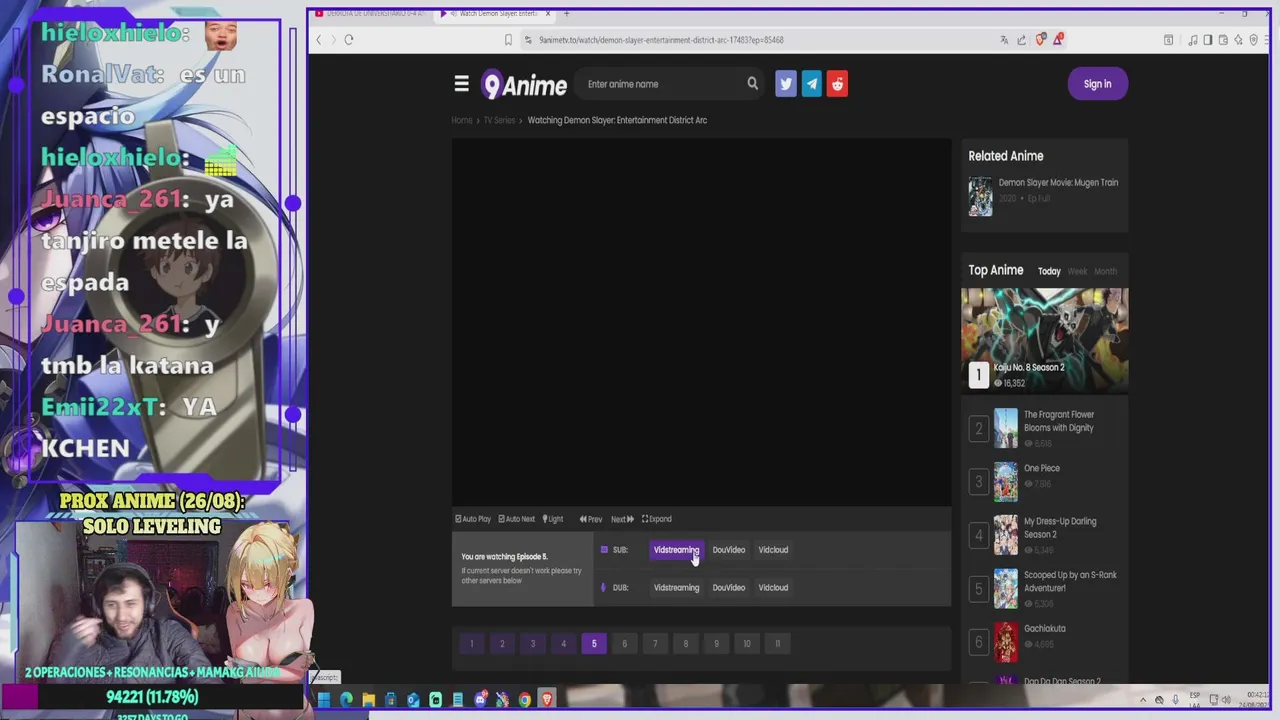Open Gachiakuta in Top Anime
1280x720 pixels.
[1044, 629]
